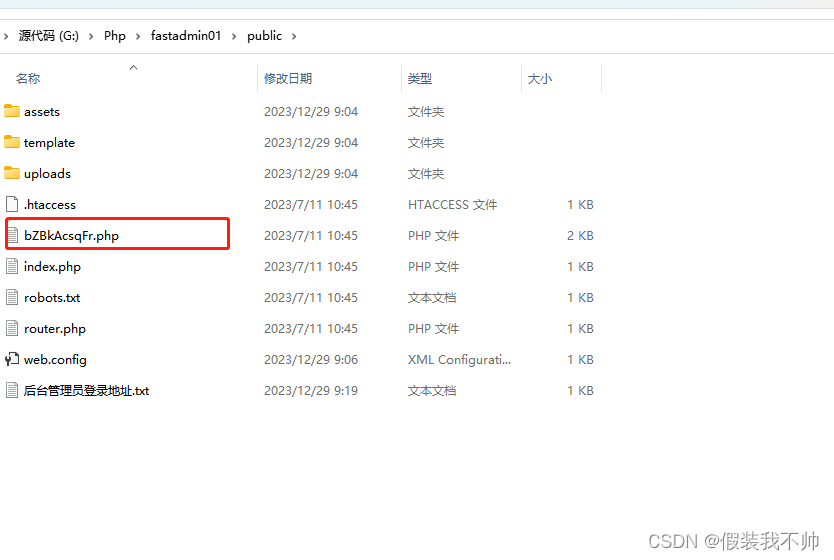Sort by the 类型 column header
The height and width of the screenshot is (560, 834).
(420, 78)
